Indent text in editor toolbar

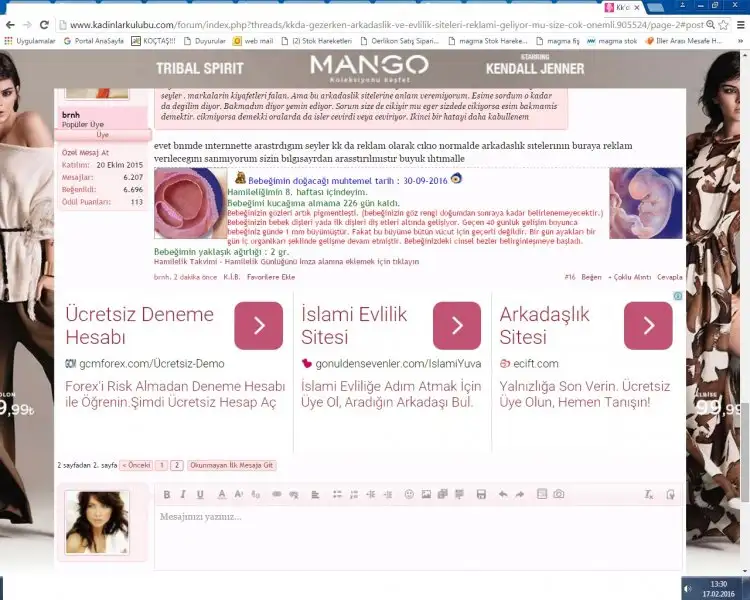pos(388,494)
